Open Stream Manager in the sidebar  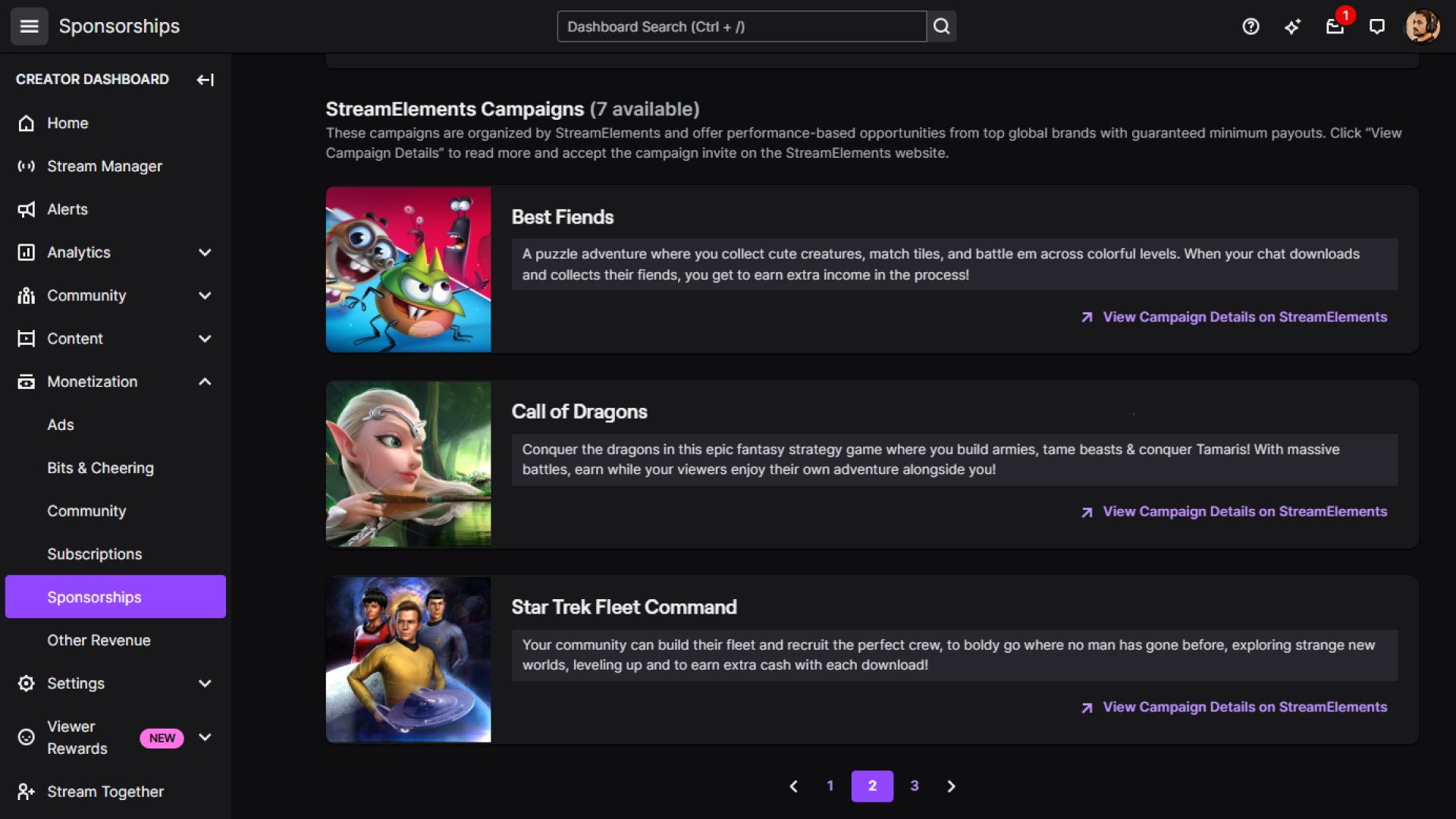[x=115, y=166]
